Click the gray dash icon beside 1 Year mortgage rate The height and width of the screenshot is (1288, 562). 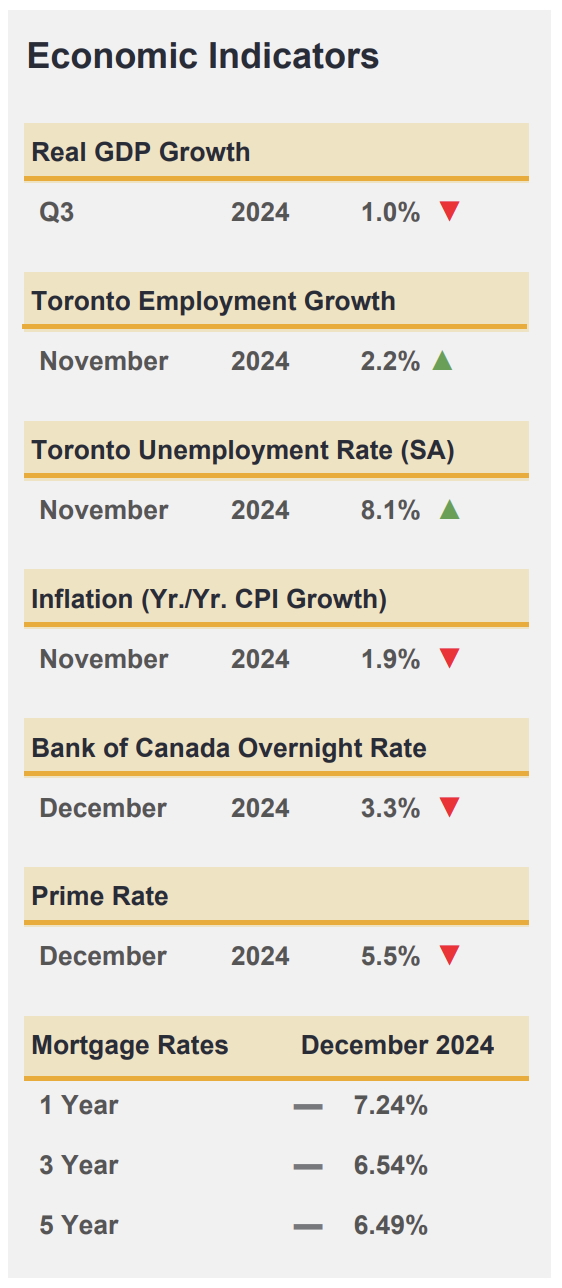click(308, 1107)
